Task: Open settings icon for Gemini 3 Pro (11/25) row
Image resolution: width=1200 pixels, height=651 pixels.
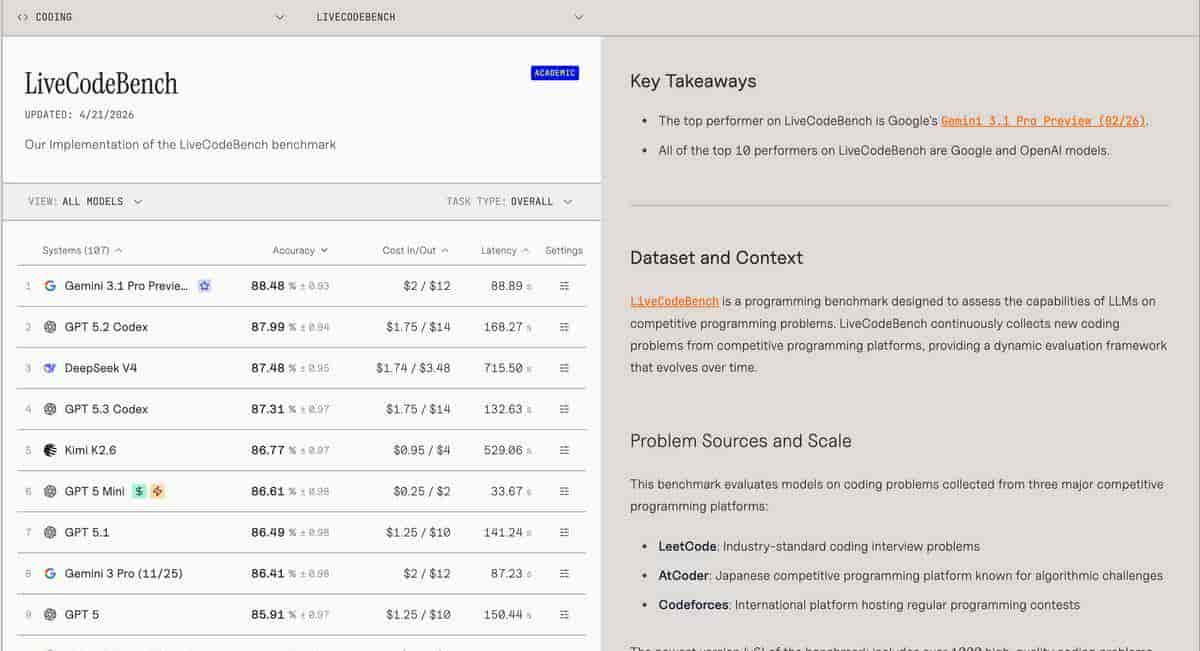Action: pos(564,573)
